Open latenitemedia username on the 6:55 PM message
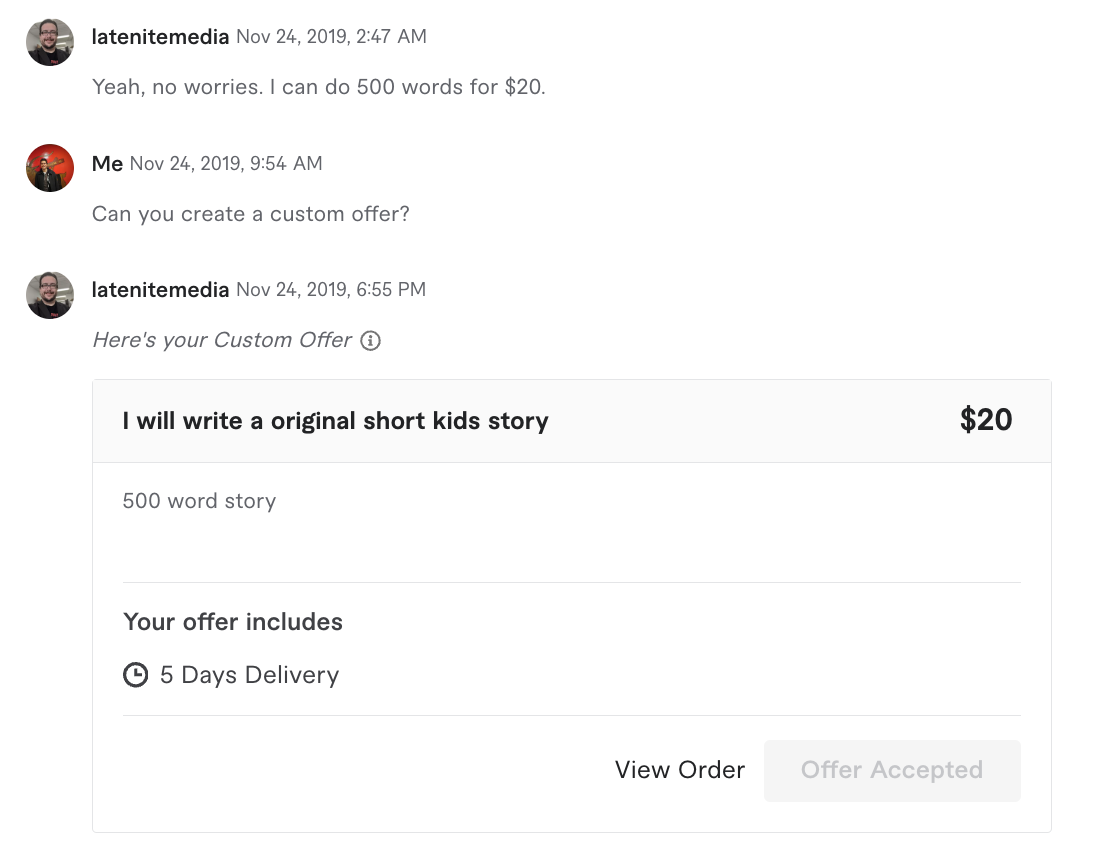 [x=160, y=290]
